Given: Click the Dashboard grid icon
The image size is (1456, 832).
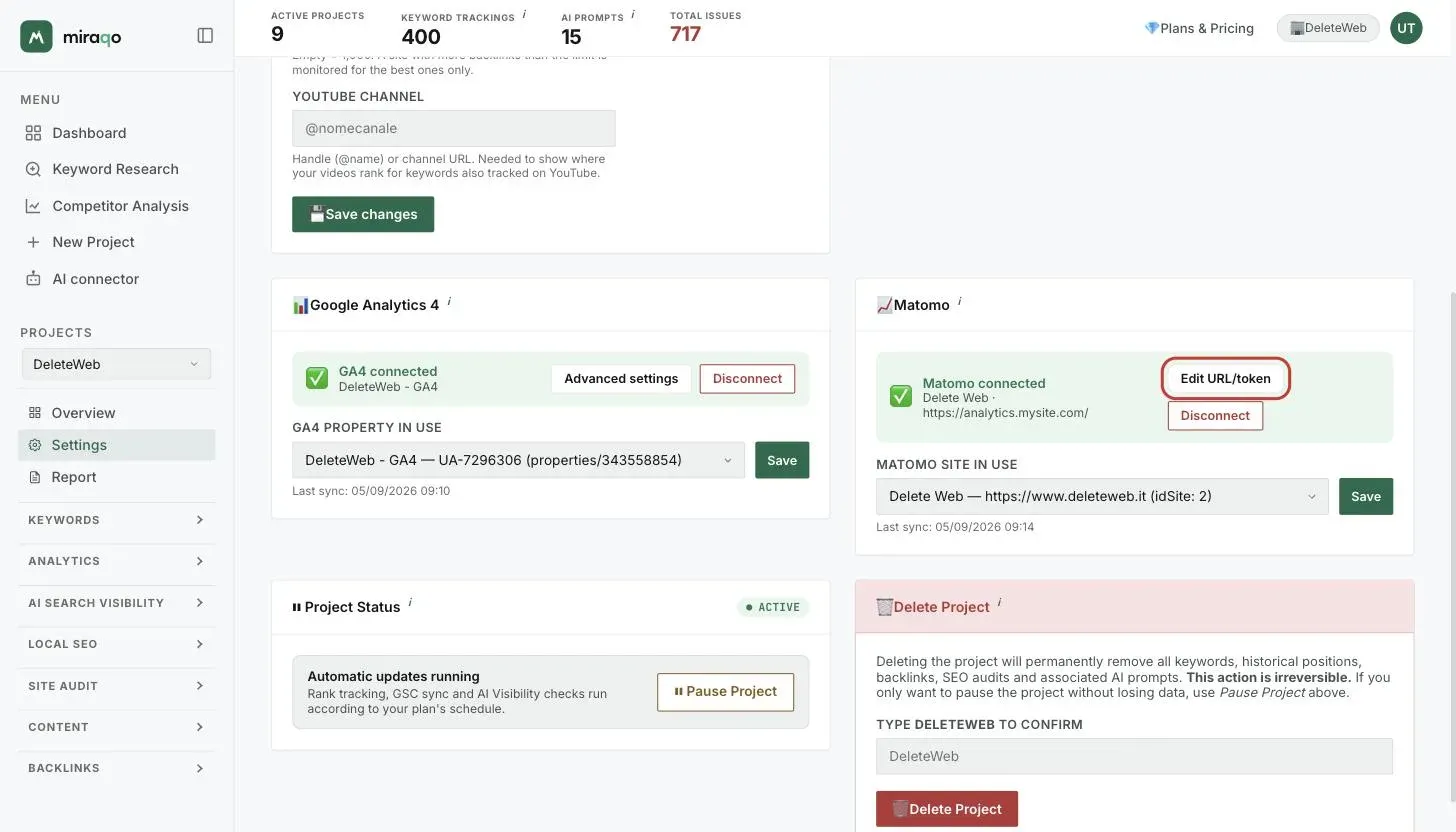Looking at the screenshot, I should click(33, 133).
